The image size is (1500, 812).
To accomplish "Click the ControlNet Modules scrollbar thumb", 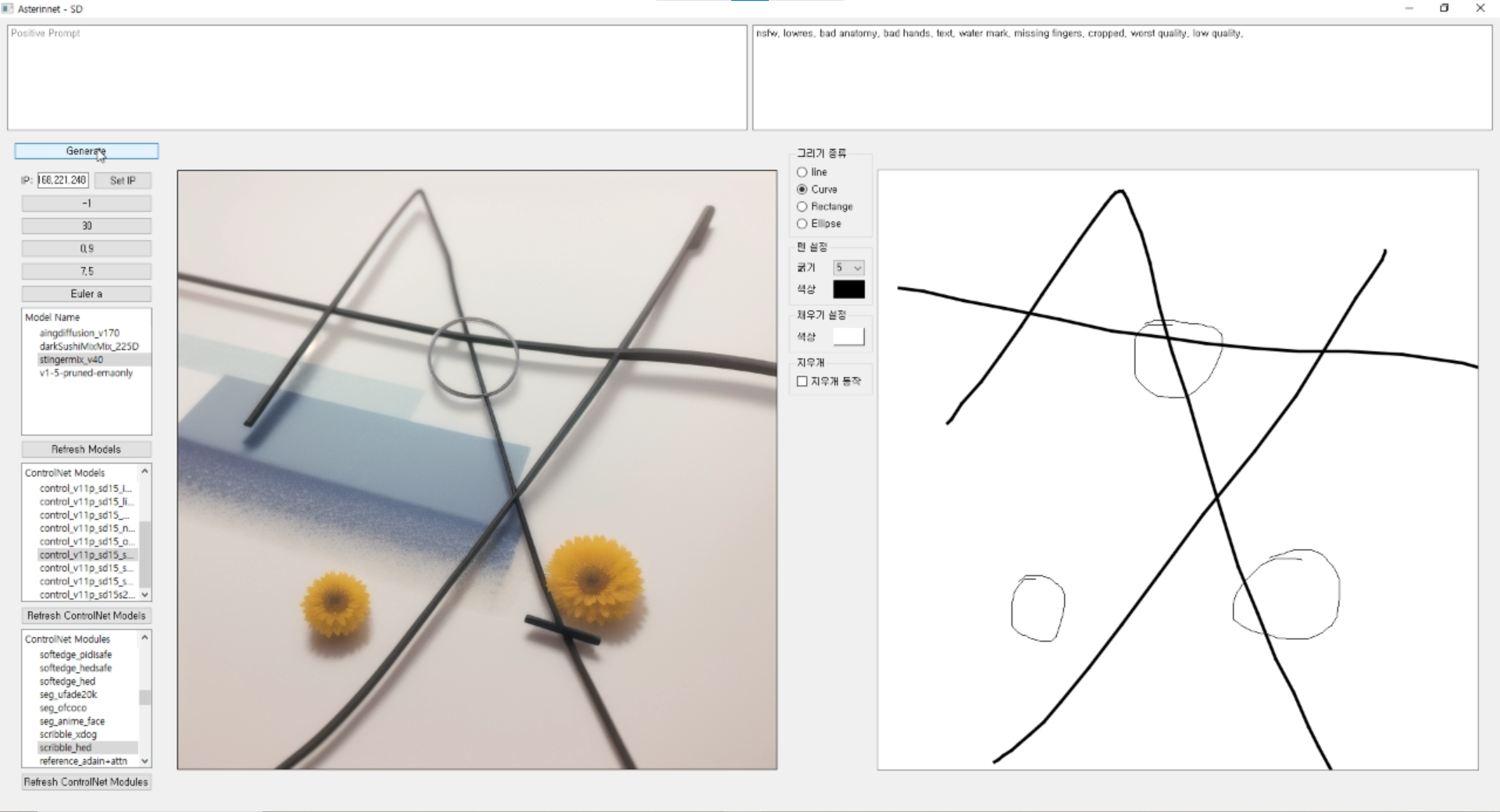I will pos(145,697).
